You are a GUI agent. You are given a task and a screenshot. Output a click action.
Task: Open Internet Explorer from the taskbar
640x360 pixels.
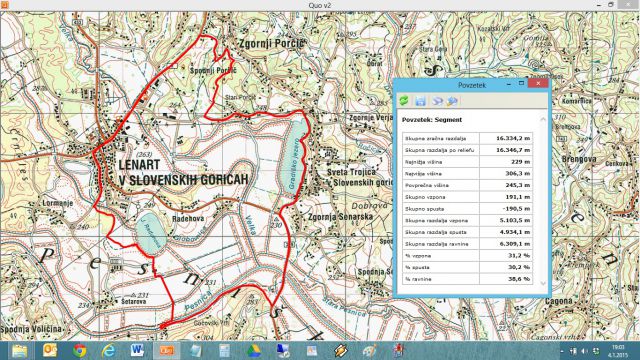click(109, 351)
